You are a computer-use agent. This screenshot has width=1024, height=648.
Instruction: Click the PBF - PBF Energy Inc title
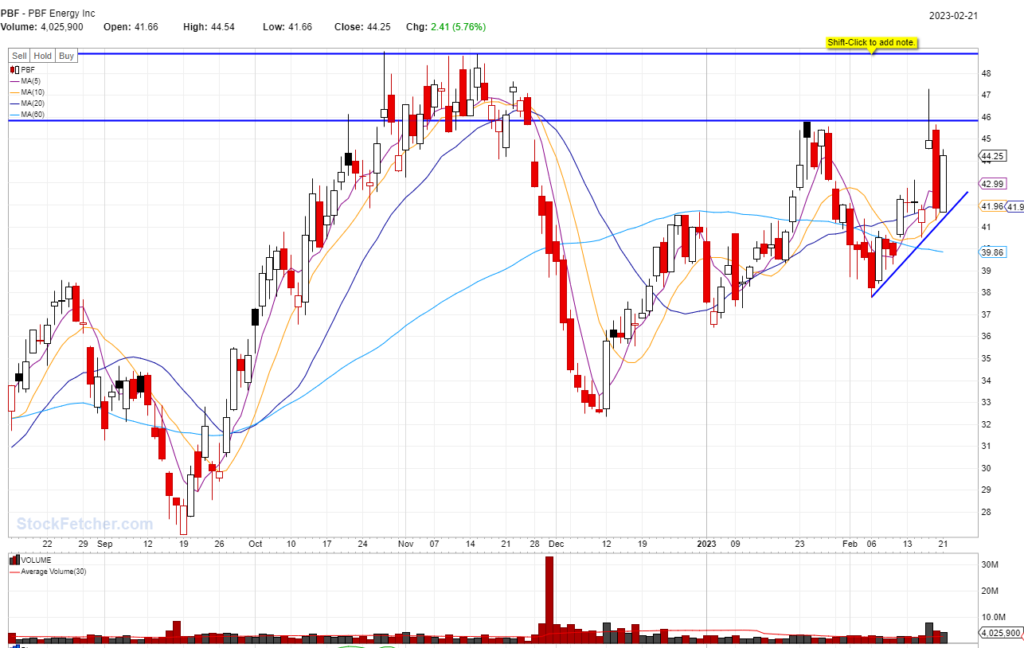pyautogui.click(x=48, y=13)
